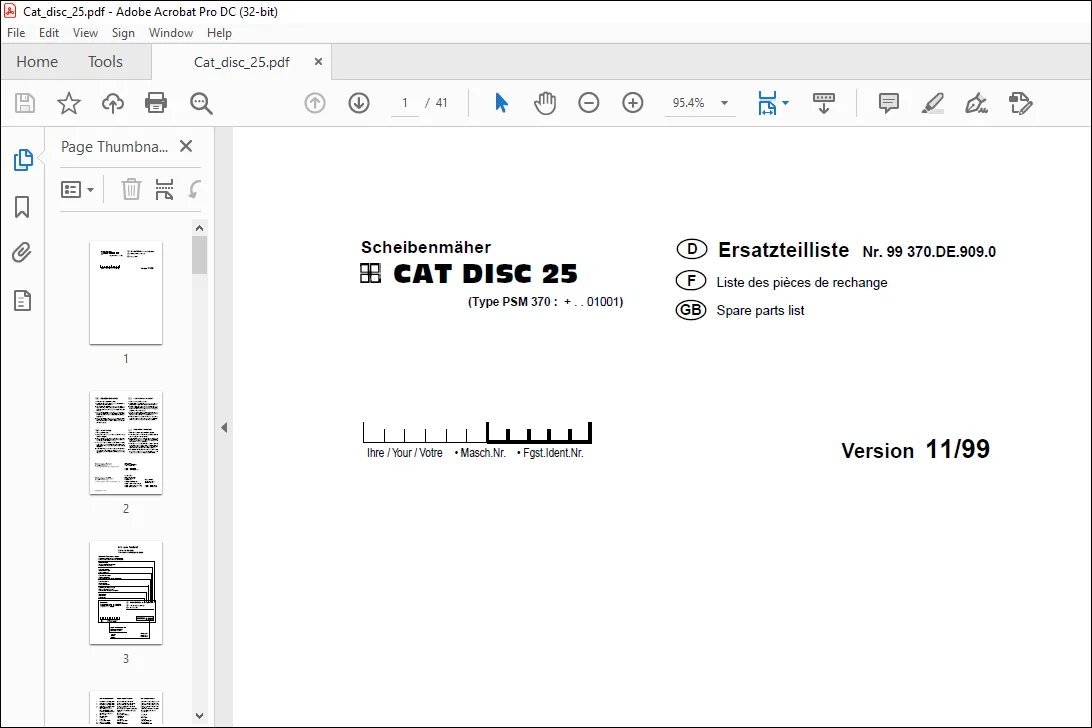Image resolution: width=1092 pixels, height=728 pixels.
Task: Upload file to Document Cloud
Action: [x=113, y=103]
